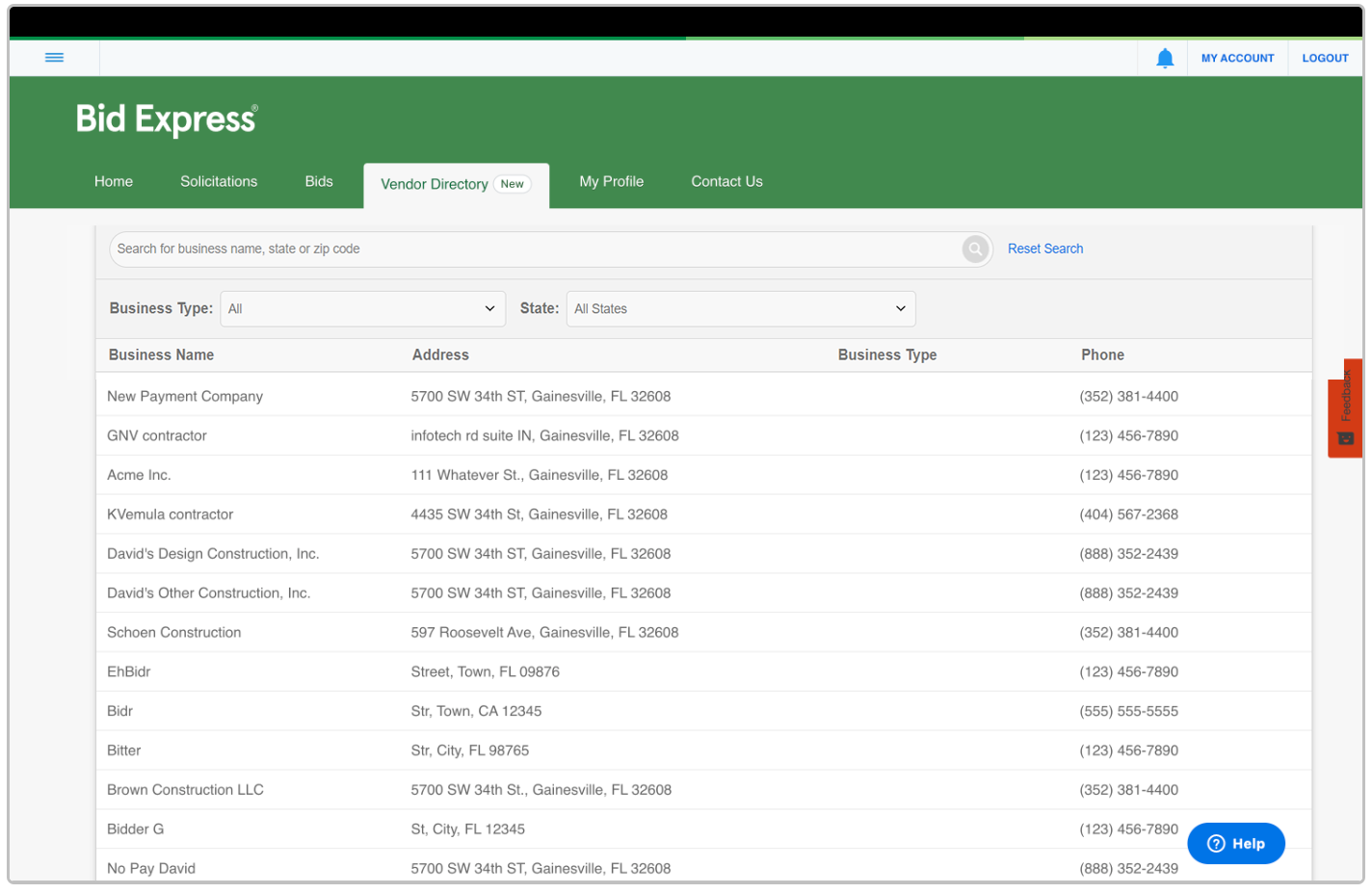The image size is (1372, 893).
Task: Switch to the Solicitations tab
Action: (x=219, y=181)
